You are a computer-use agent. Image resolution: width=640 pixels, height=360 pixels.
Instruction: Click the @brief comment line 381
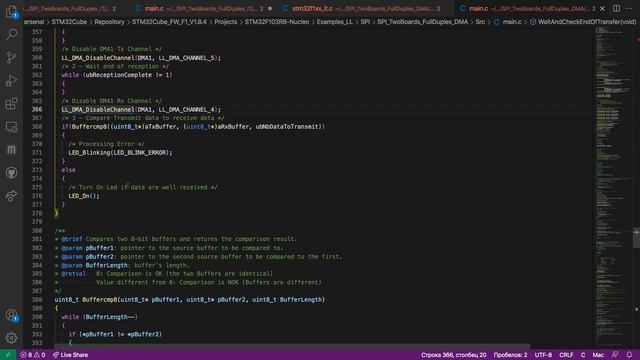coord(176,239)
